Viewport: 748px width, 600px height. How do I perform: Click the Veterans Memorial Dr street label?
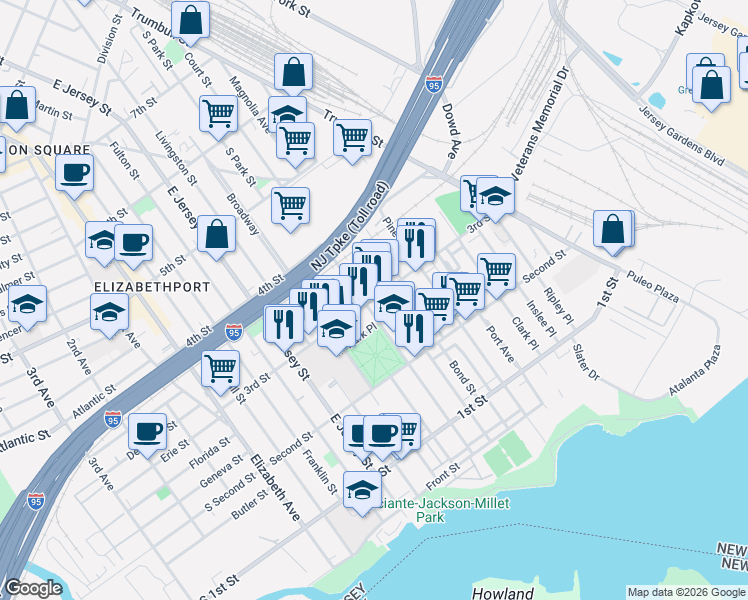[x=540, y=123]
